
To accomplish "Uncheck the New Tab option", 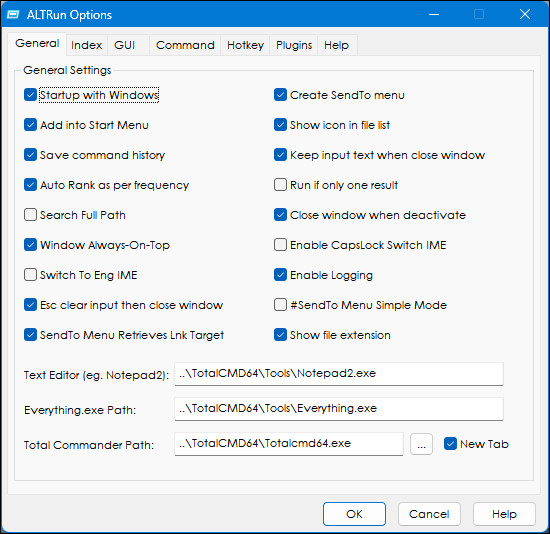I will pyautogui.click(x=450, y=443).
